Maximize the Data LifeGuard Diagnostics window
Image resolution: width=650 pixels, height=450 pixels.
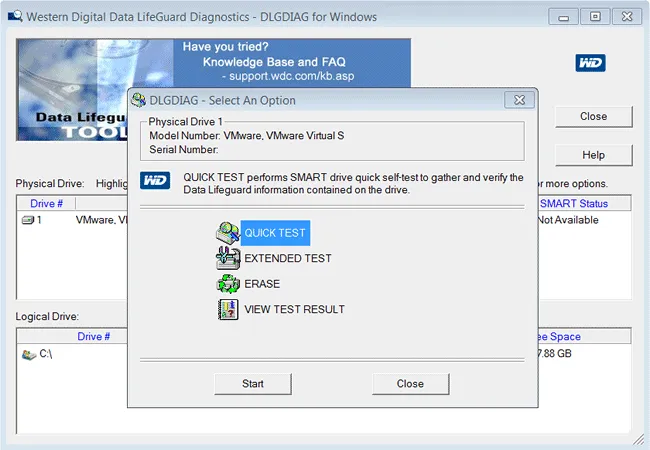[595, 17]
